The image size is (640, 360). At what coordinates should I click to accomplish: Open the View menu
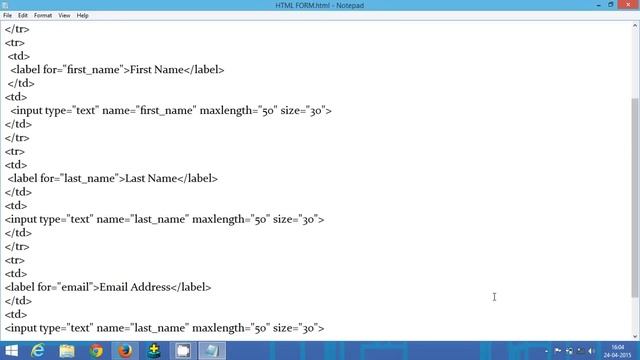click(x=64, y=16)
